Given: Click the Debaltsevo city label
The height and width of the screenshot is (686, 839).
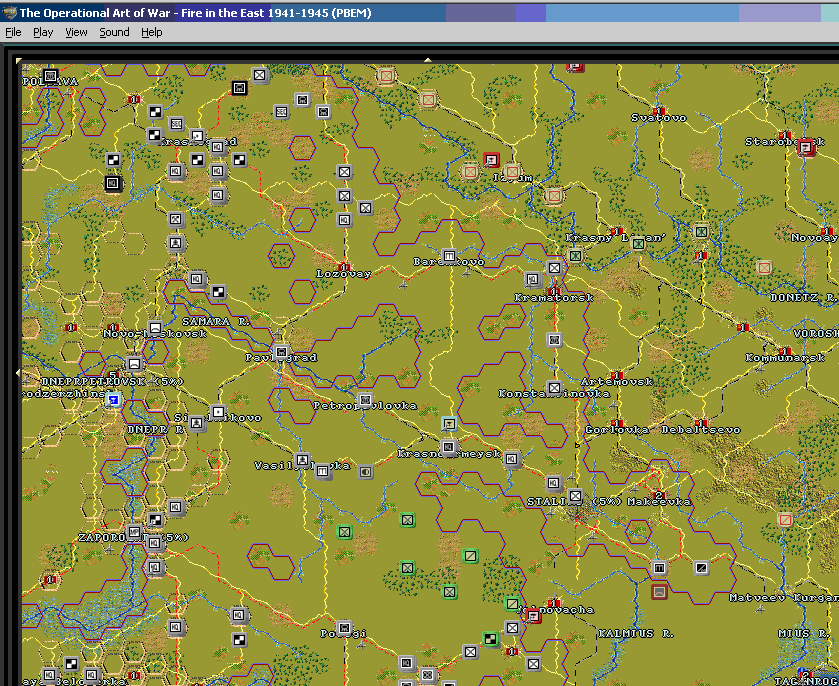Looking at the screenshot, I should (x=701, y=430).
